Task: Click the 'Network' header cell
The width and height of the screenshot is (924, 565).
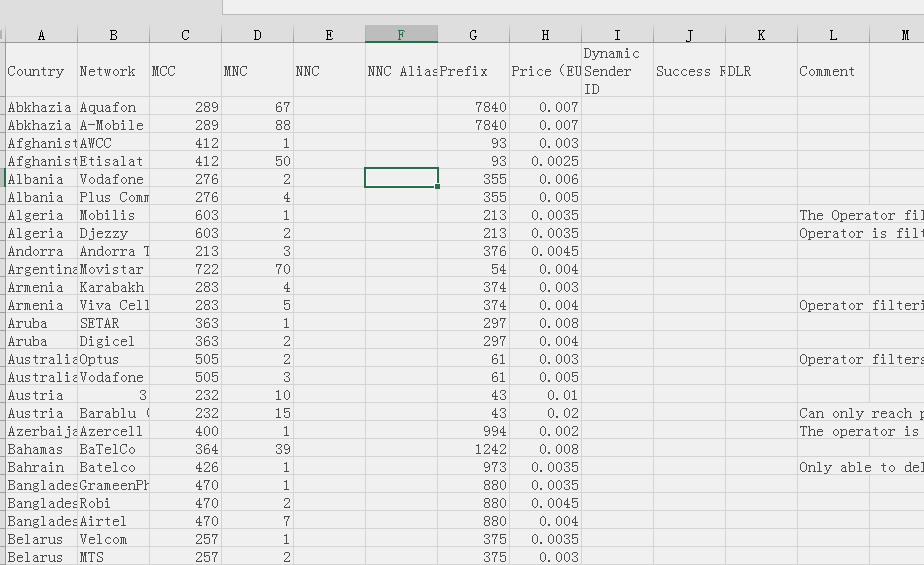Action: click(x=113, y=71)
